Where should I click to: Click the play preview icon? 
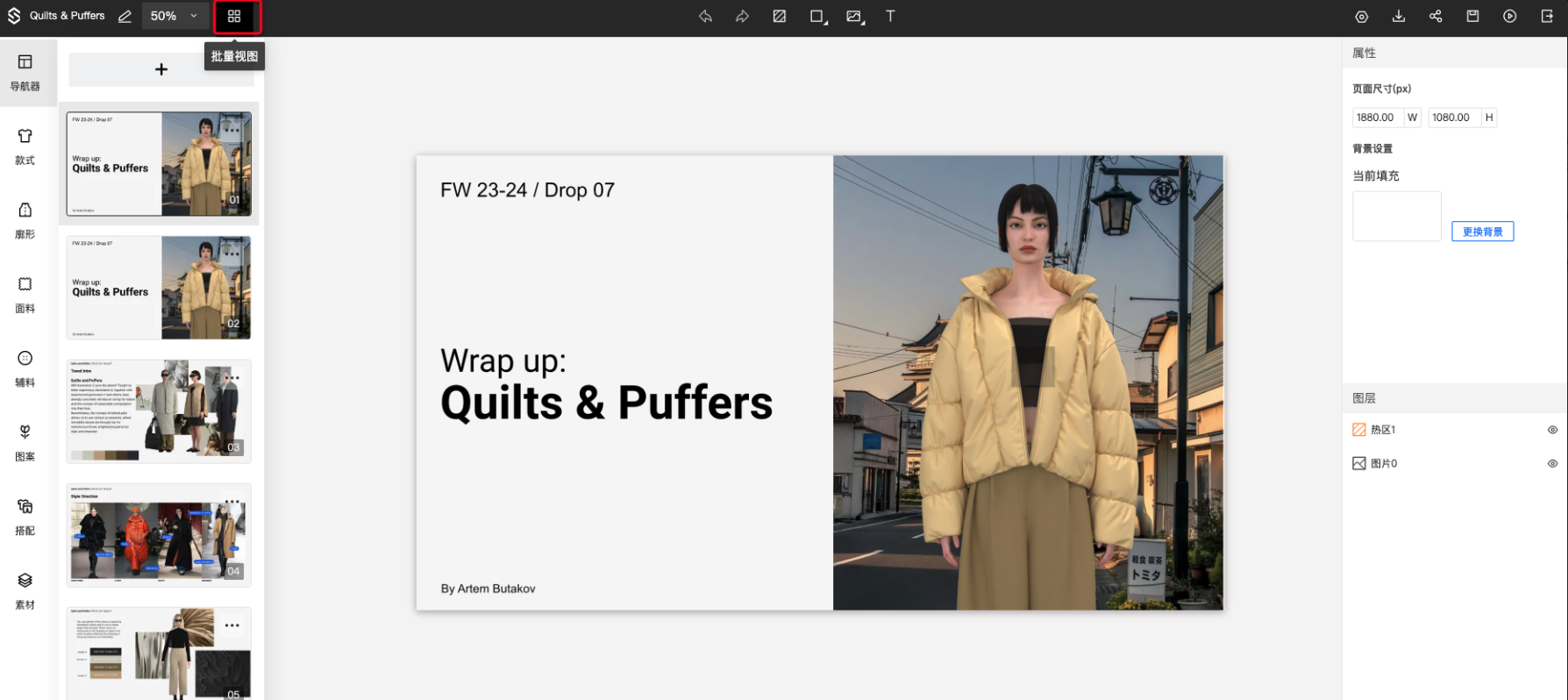[x=1509, y=17]
